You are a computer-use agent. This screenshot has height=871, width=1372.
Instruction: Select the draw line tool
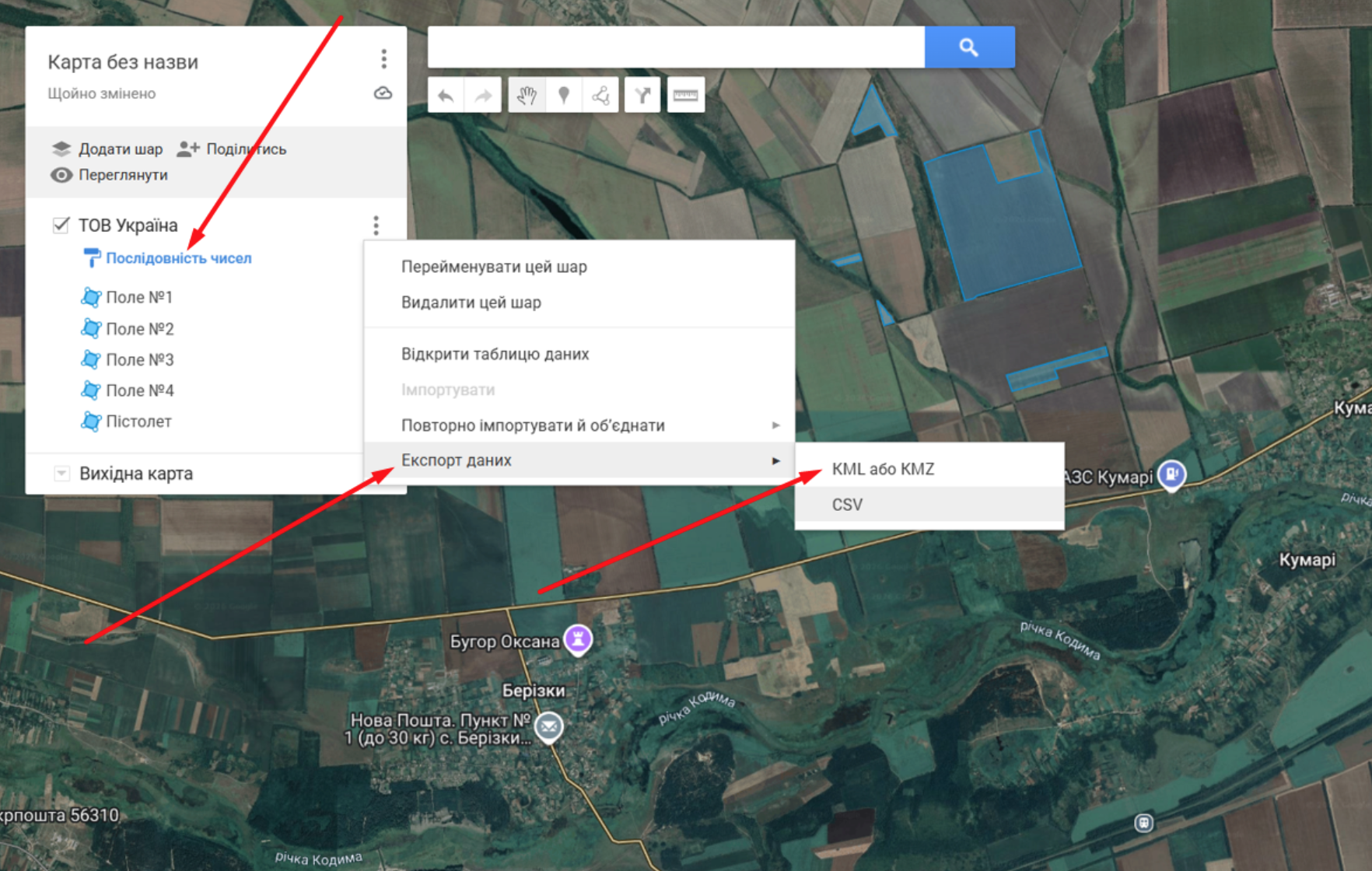click(600, 96)
